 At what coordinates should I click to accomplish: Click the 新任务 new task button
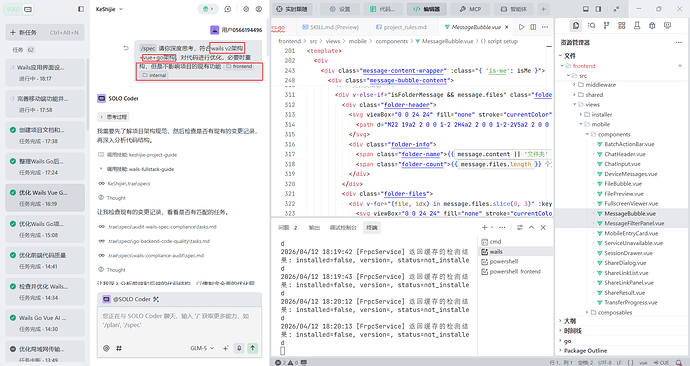44,32
